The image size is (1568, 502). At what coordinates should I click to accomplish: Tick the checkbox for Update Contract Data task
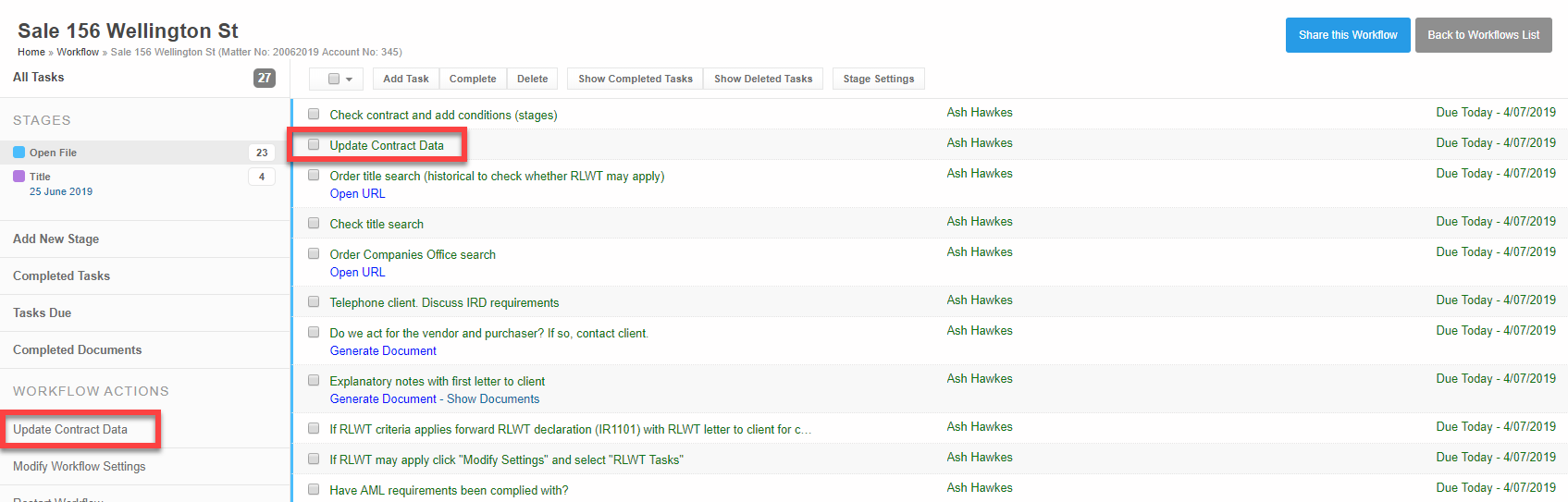[314, 145]
